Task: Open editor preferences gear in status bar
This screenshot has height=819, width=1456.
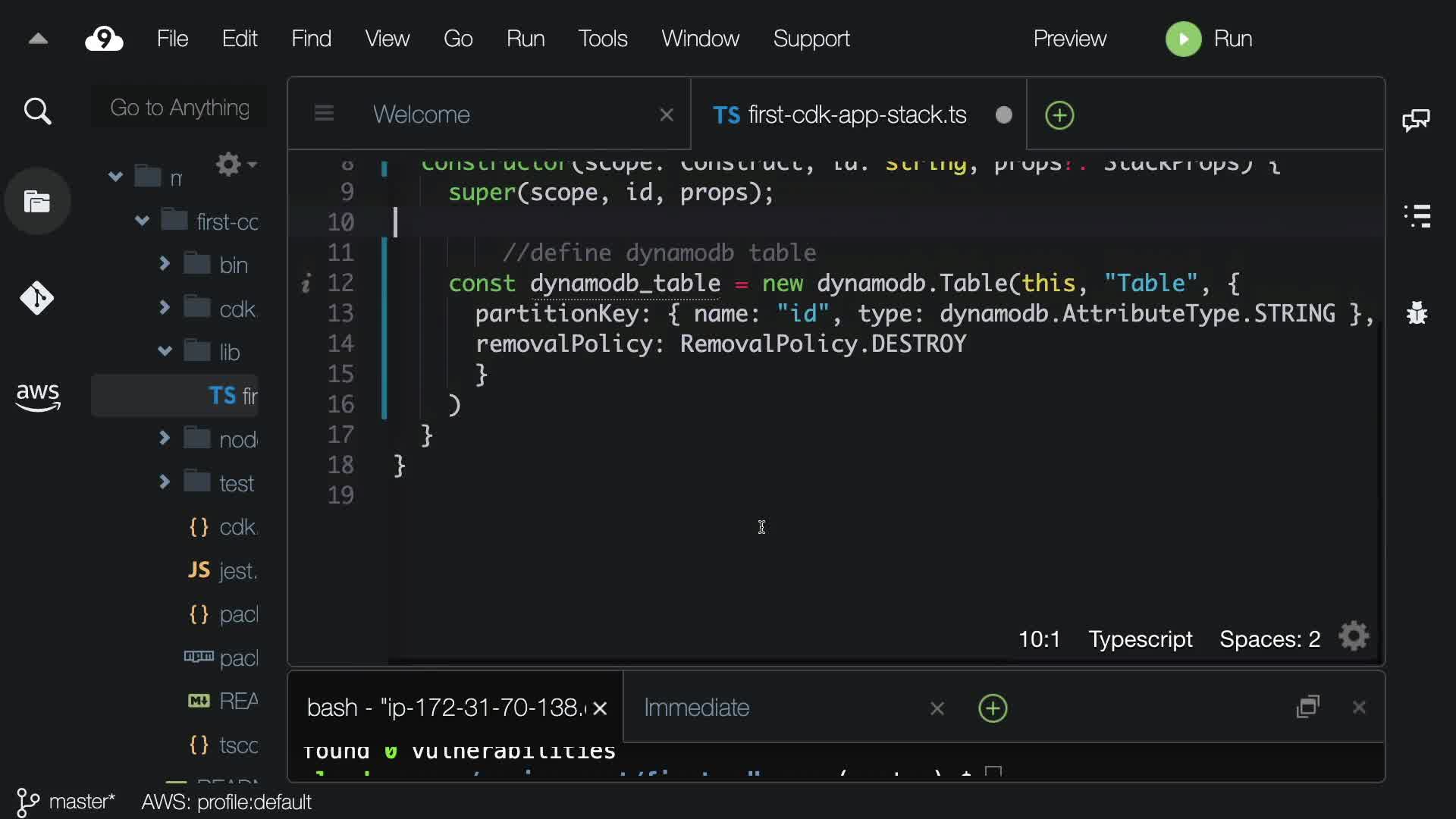Action: click(x=1354, y=637)
